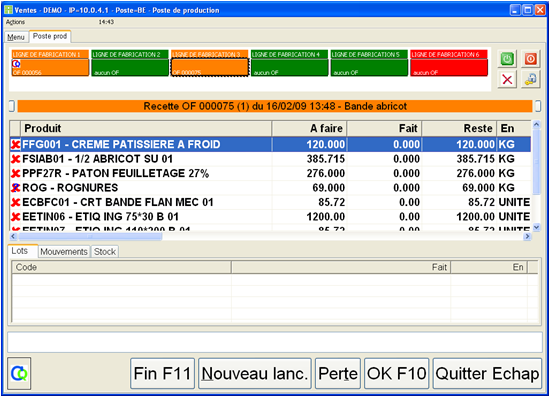Click the red X cancel icon button
Screen dimensions: 550x397
coord(507,80)
